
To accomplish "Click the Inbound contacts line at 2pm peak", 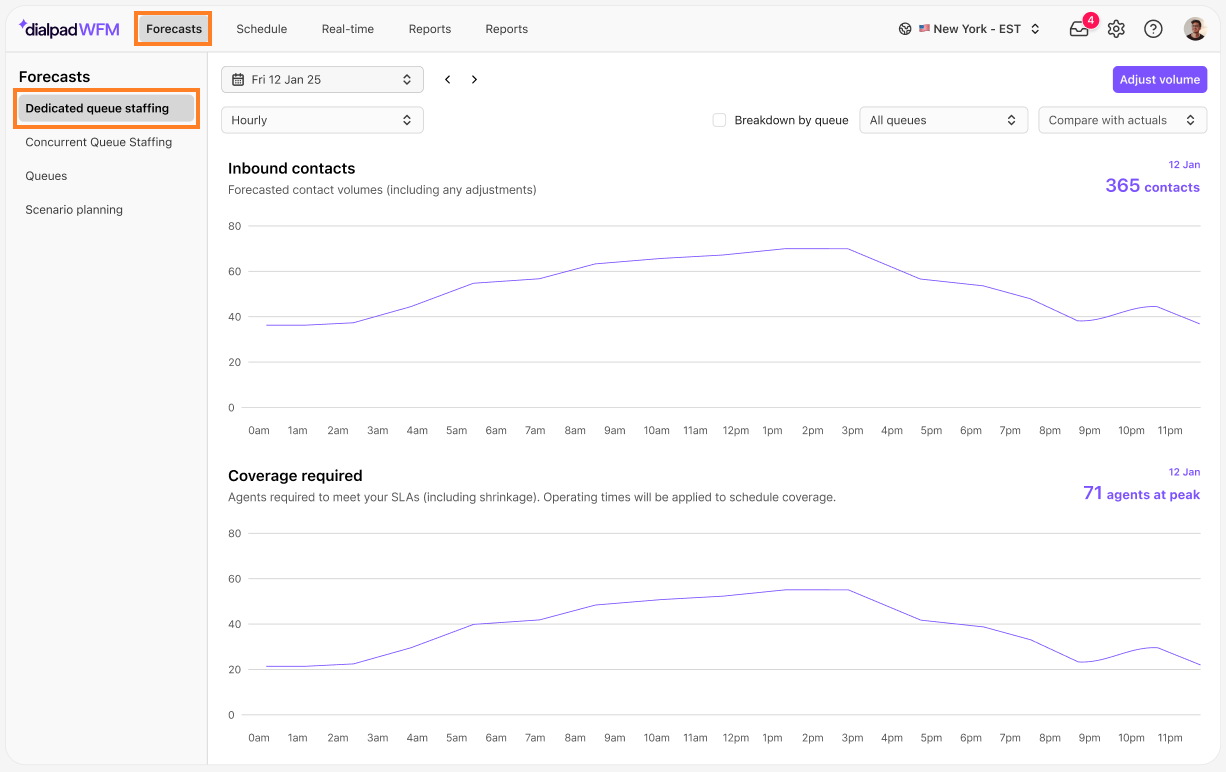I will coord(812,249).
